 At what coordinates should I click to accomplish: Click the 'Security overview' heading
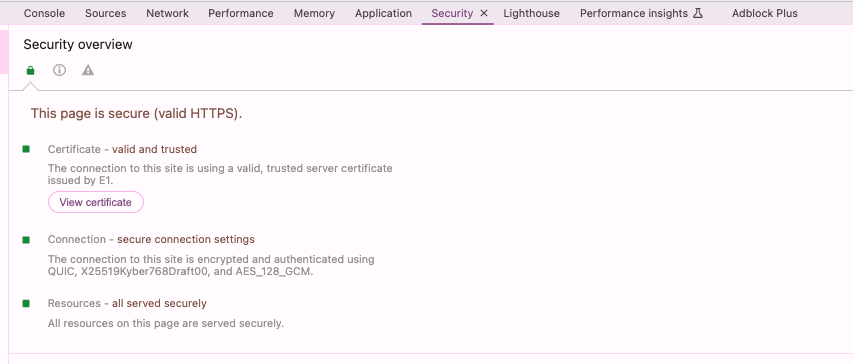point(78,45)
